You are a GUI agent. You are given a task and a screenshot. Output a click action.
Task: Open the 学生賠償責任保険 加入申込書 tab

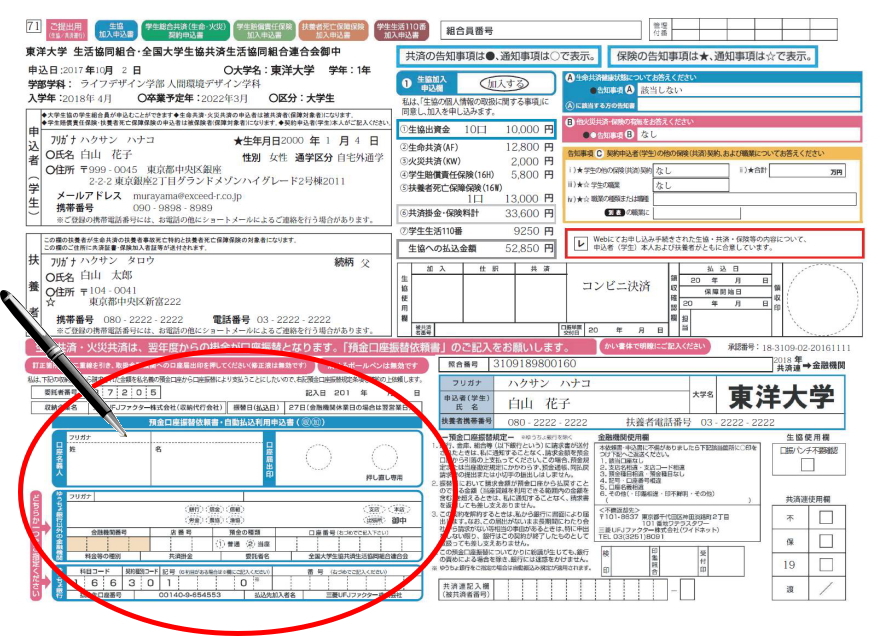[x=264, y=30]
